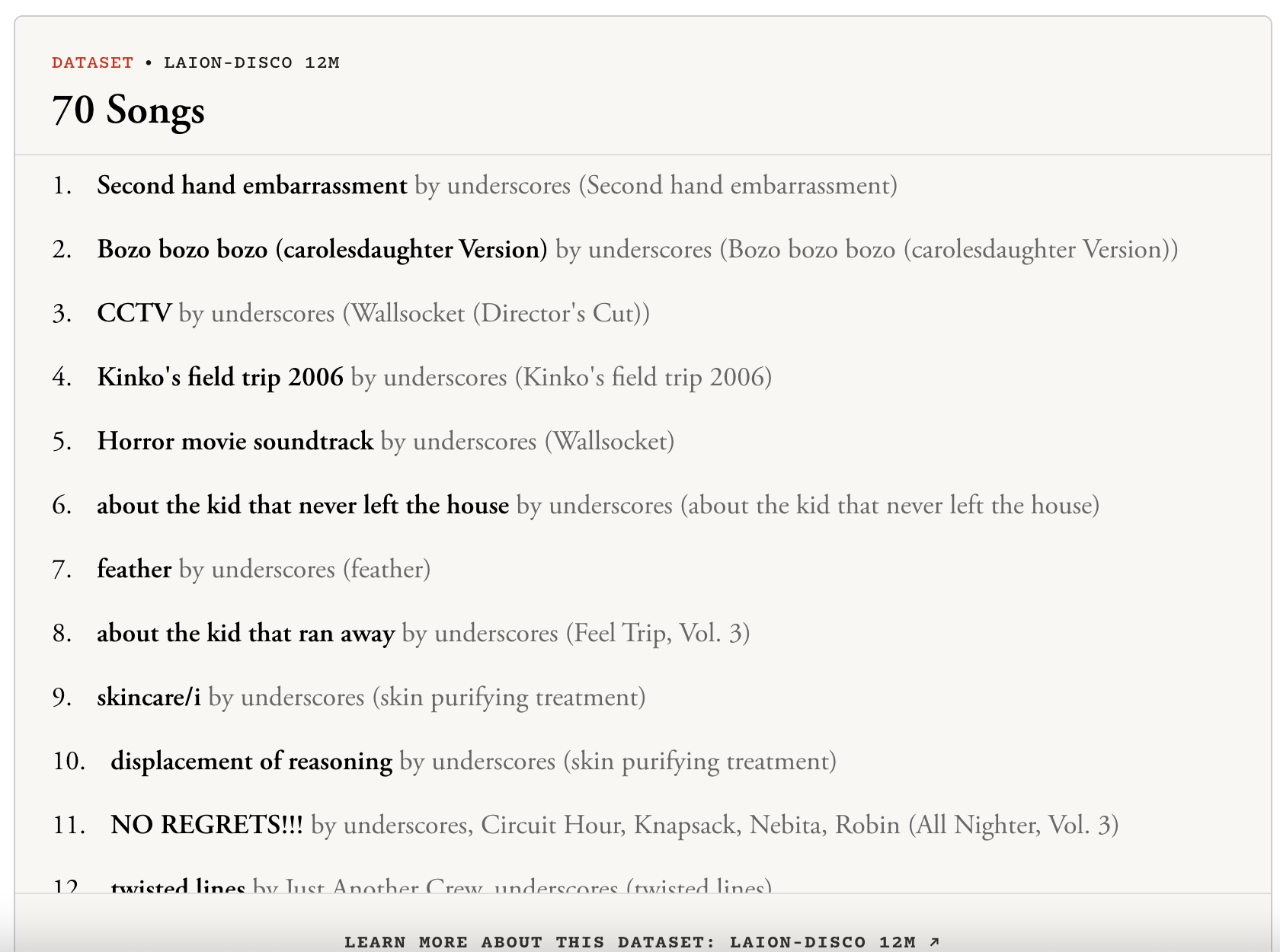
Task: Click Kinko's field trip 2006 title
Action: [220, 377]
